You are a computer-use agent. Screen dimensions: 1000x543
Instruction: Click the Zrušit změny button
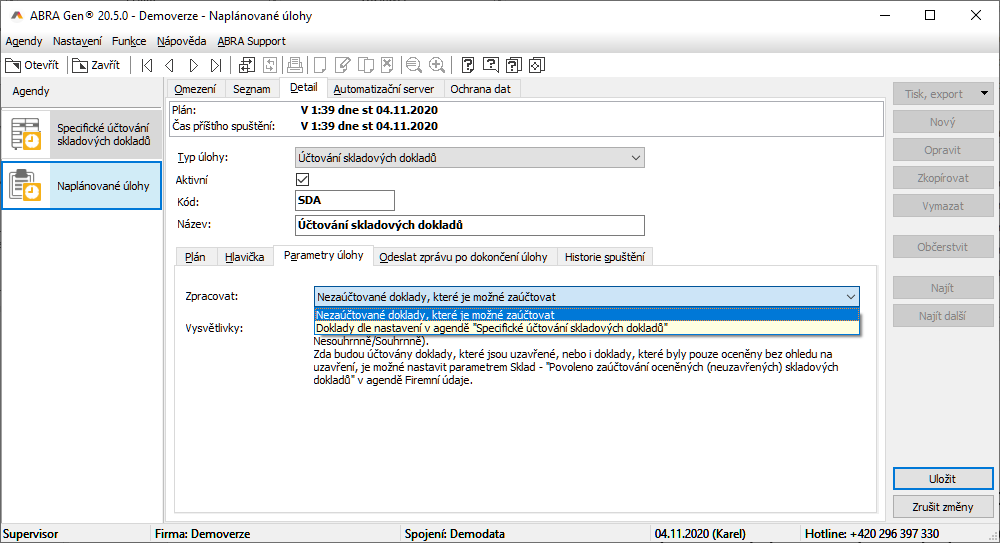point(942,507)
